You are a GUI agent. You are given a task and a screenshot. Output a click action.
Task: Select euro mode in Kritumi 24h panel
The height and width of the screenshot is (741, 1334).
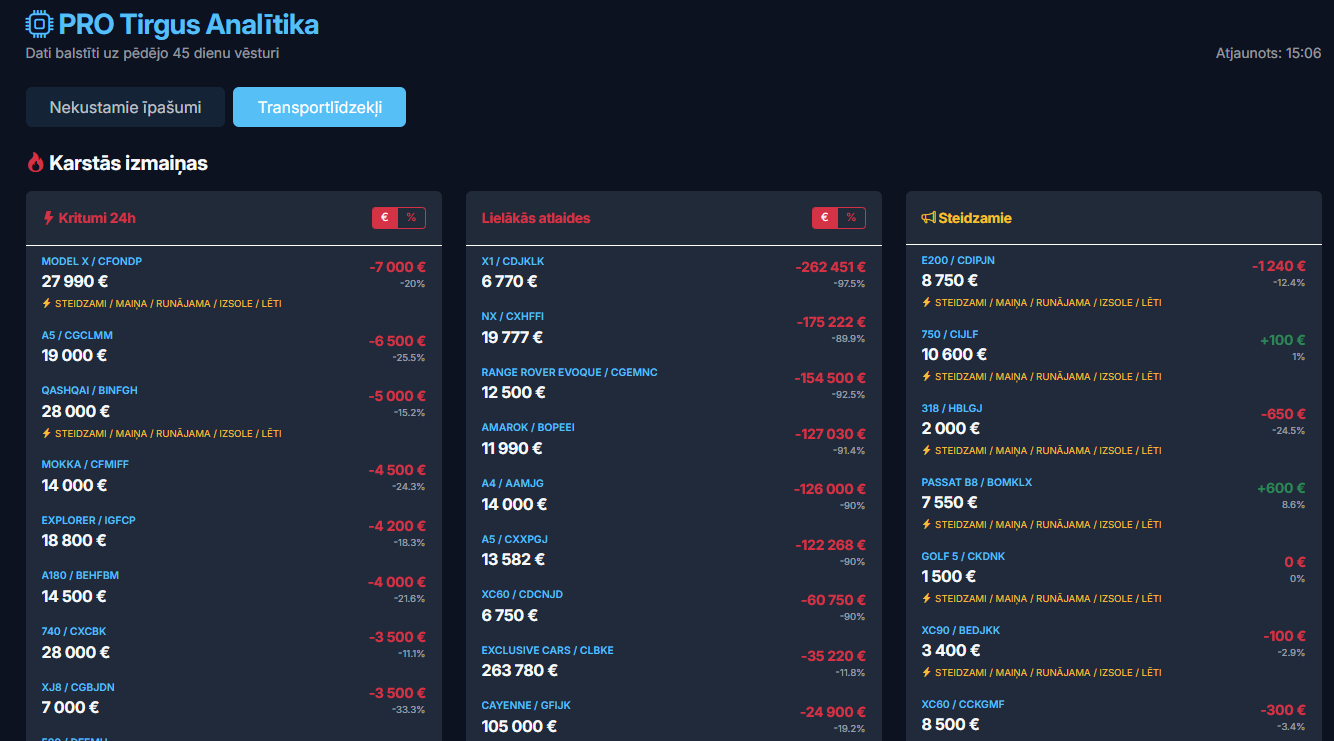coord(385,218)
